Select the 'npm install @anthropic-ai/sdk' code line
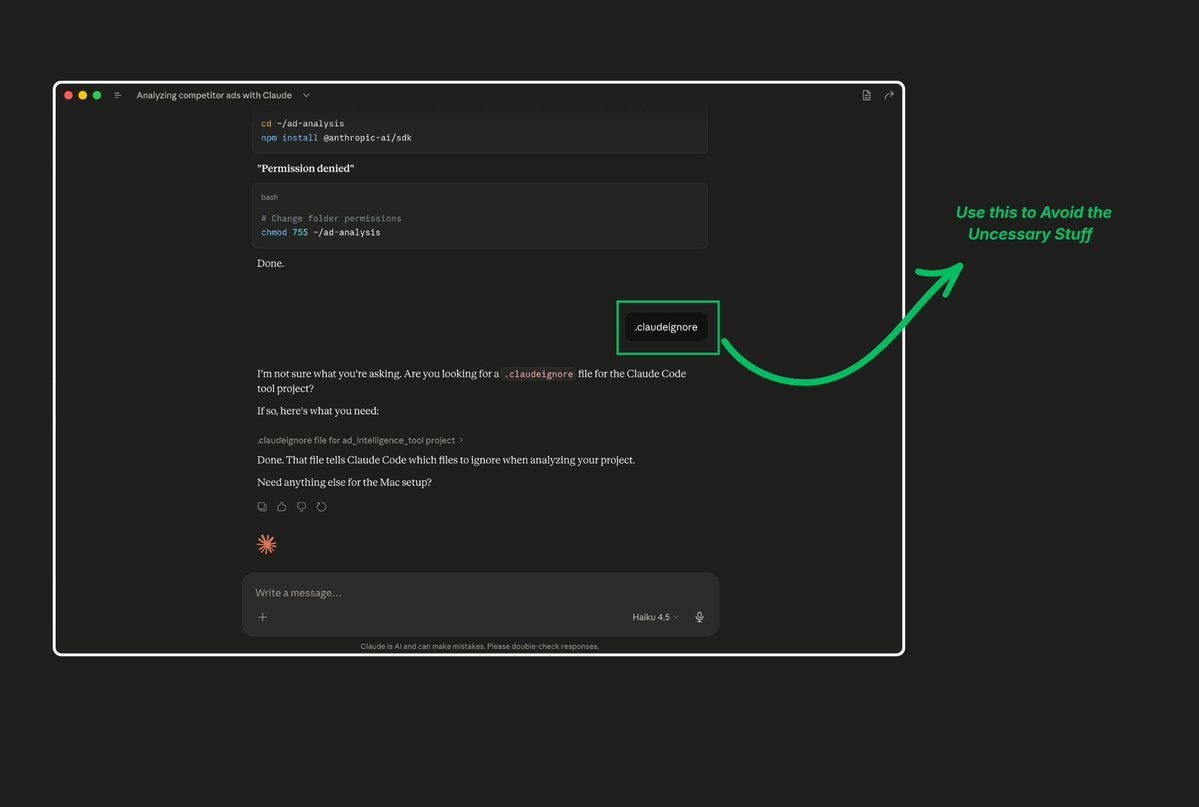This screenshot has height=807, width=1199. (336, 138)
